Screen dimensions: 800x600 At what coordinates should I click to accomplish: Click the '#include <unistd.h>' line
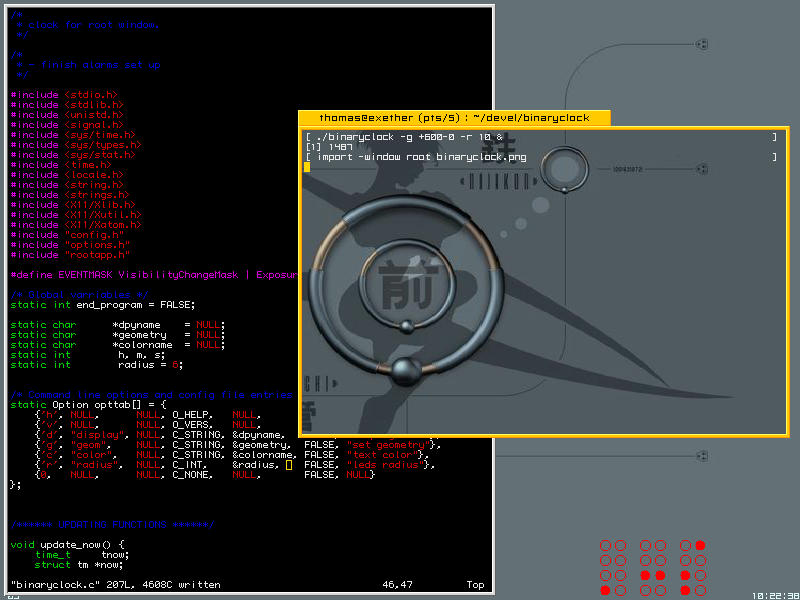(67, 115)
